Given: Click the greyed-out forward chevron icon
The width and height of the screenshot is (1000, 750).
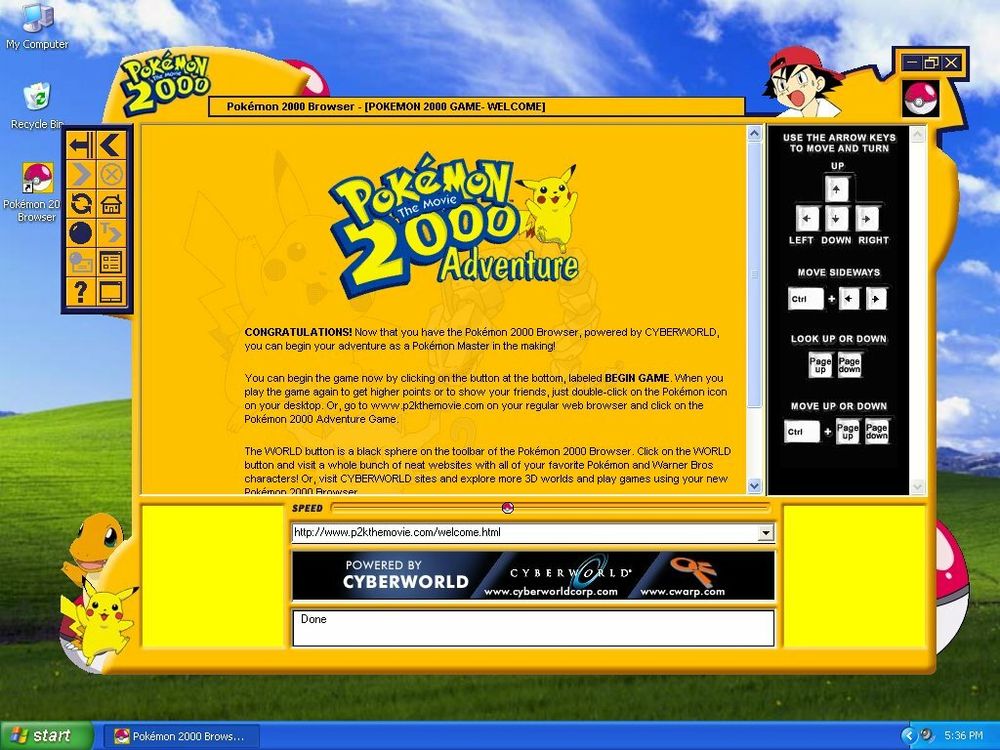Looking at the screenshot, I should point(81,175).
